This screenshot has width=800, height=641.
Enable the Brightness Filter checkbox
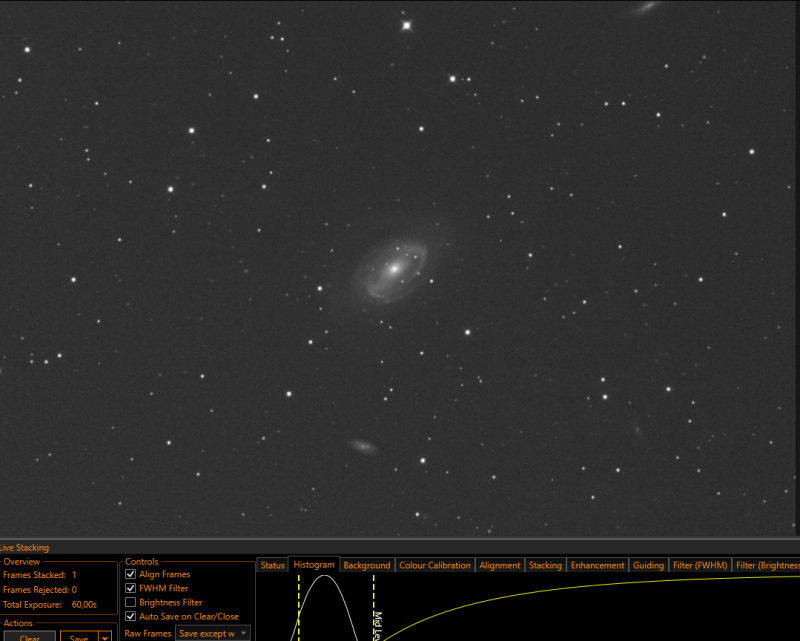[131, 602]
